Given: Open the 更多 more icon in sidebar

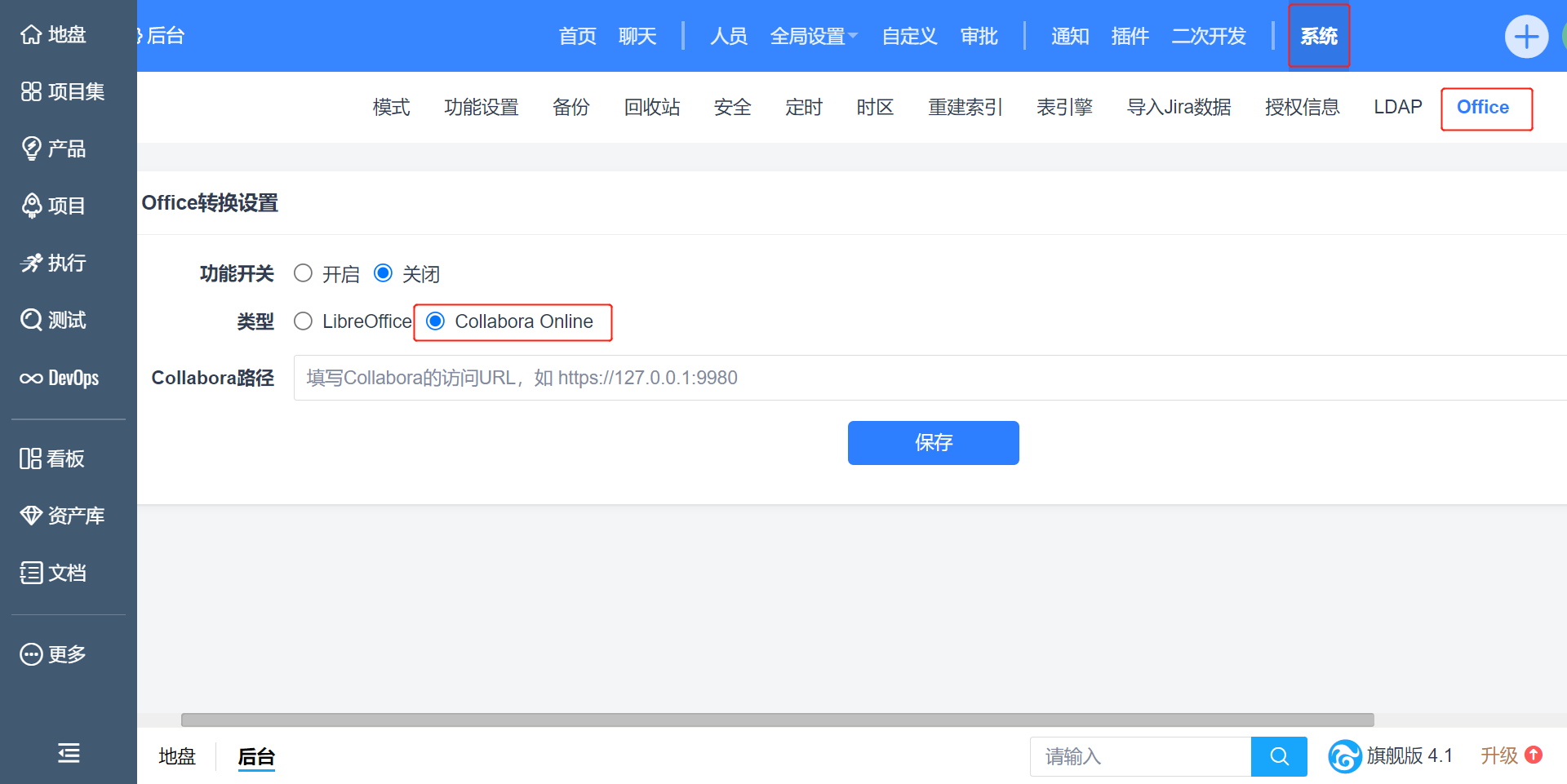Looking at the screenshot, I should (31, 654).
